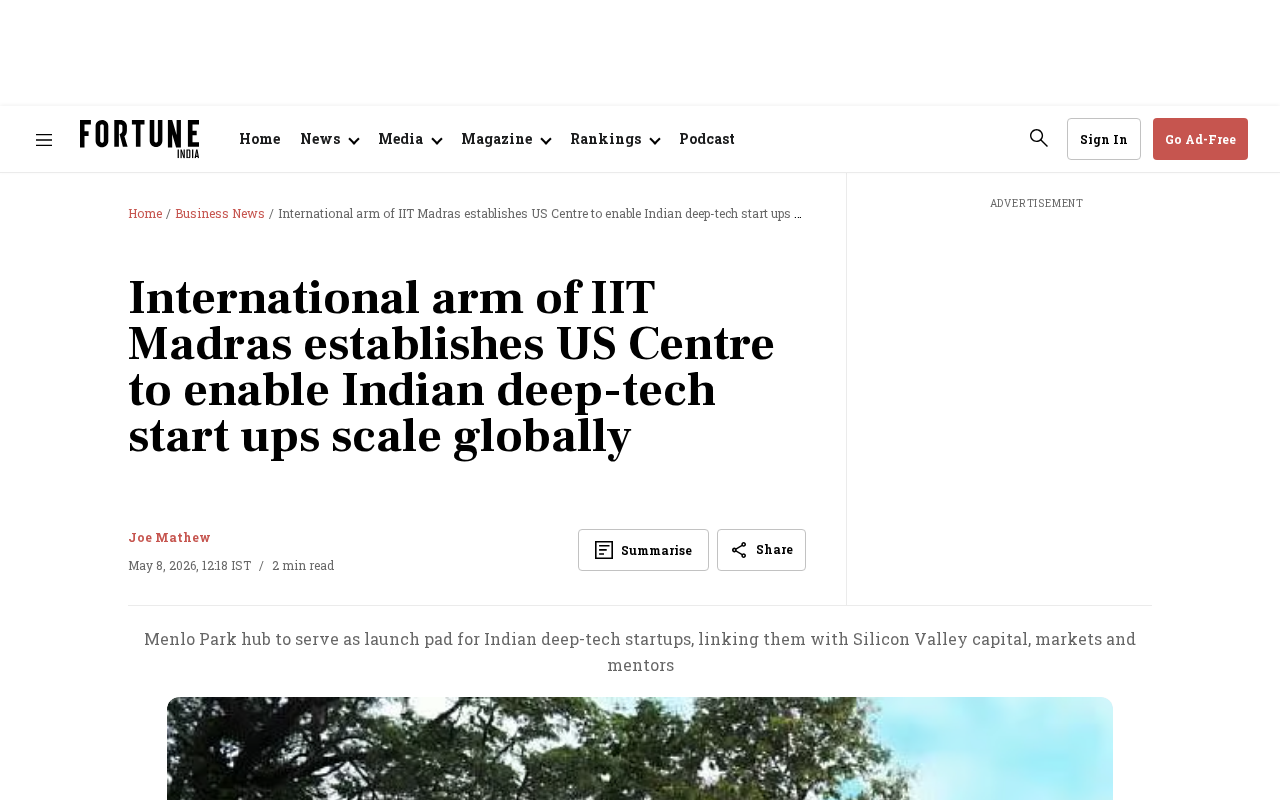This screenshot has height=800, width=1280.
Task: Expand the Magazine dropdown chevron
Action: point(546,141)
